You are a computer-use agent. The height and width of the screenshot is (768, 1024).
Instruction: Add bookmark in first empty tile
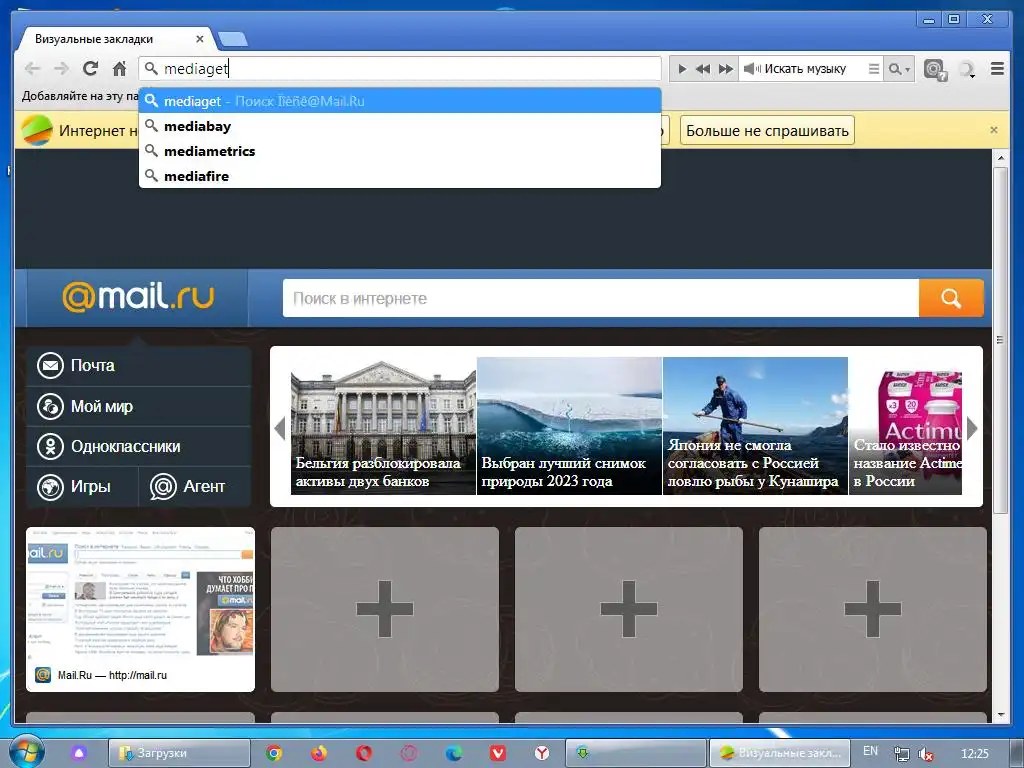[385, 609]
